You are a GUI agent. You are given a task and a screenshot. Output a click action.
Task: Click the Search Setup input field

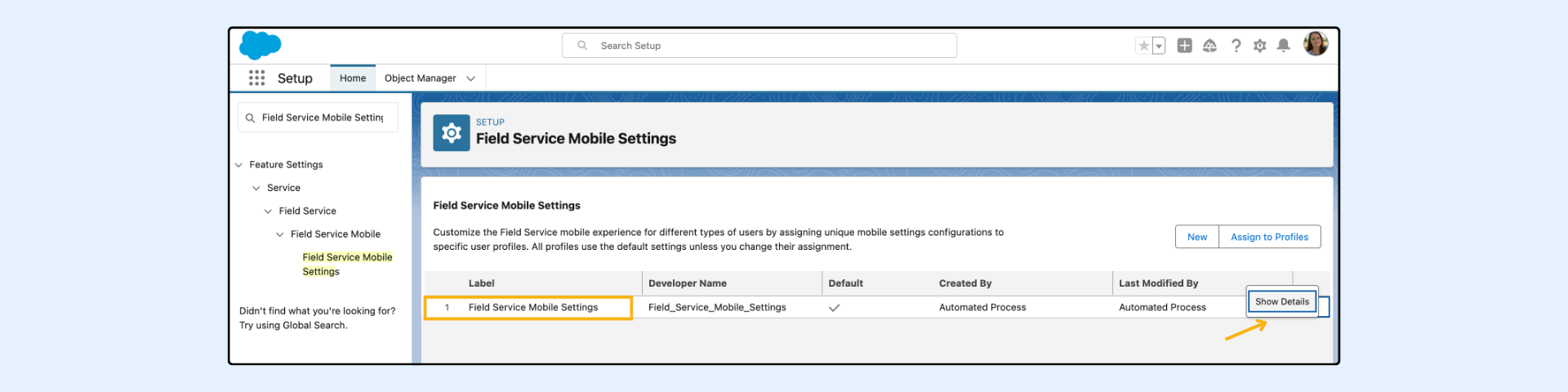[759, 46]
